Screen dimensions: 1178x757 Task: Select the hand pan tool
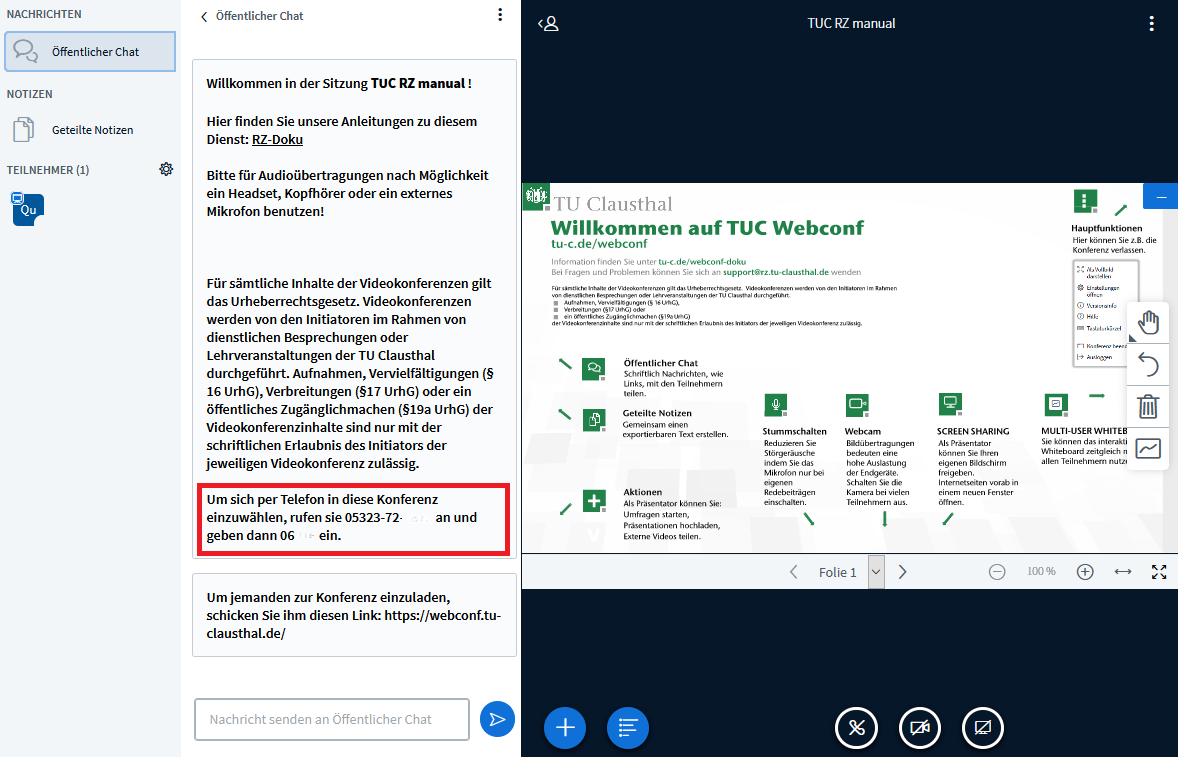pos(1148,322)
